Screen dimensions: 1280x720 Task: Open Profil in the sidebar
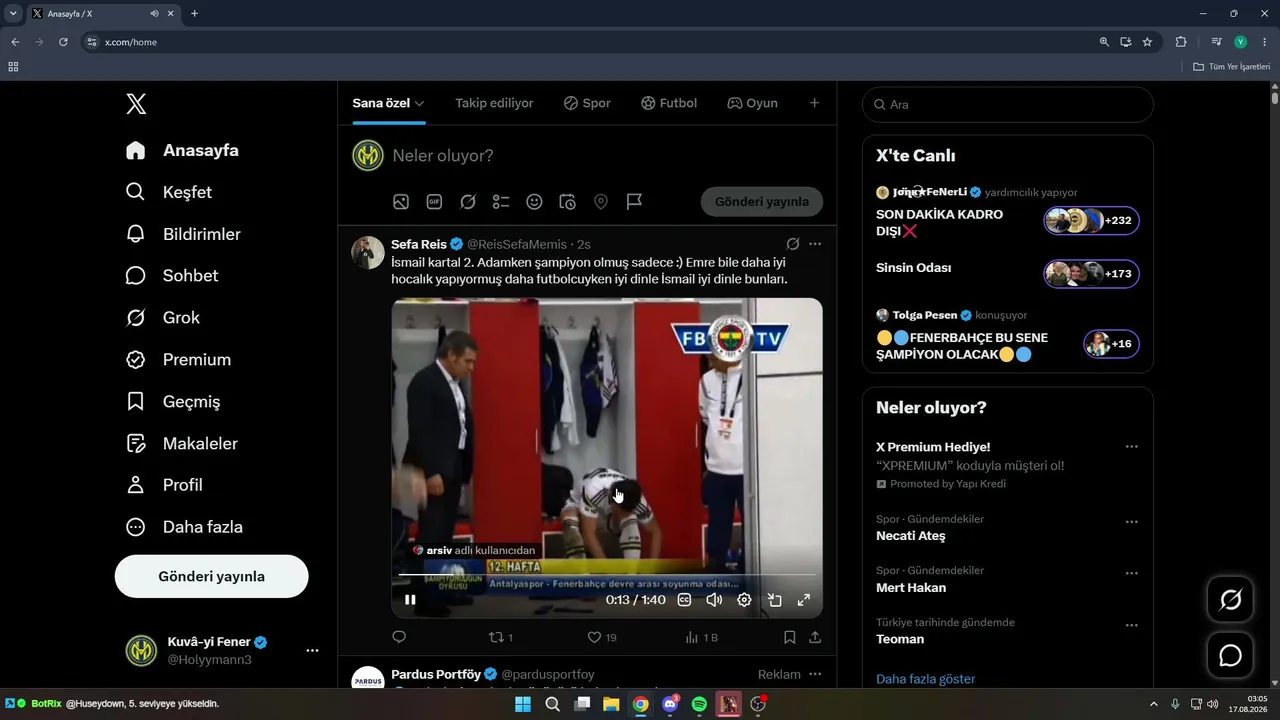(x=163, y=485)
